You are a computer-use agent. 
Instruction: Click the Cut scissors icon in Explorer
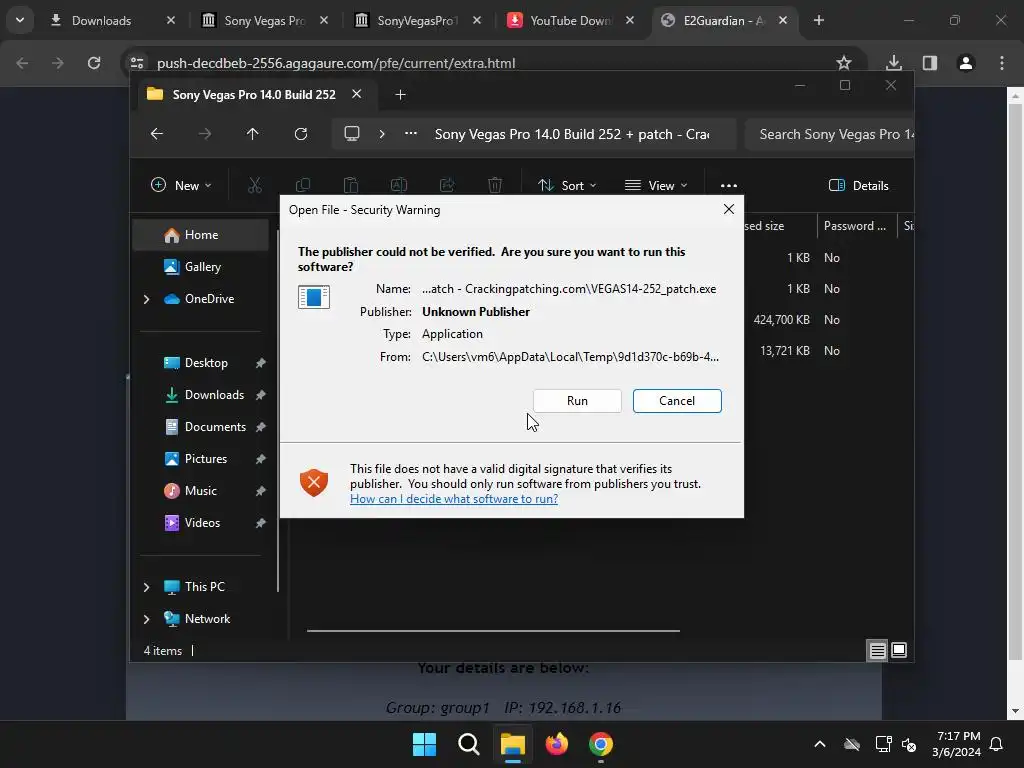pos(255,185)
